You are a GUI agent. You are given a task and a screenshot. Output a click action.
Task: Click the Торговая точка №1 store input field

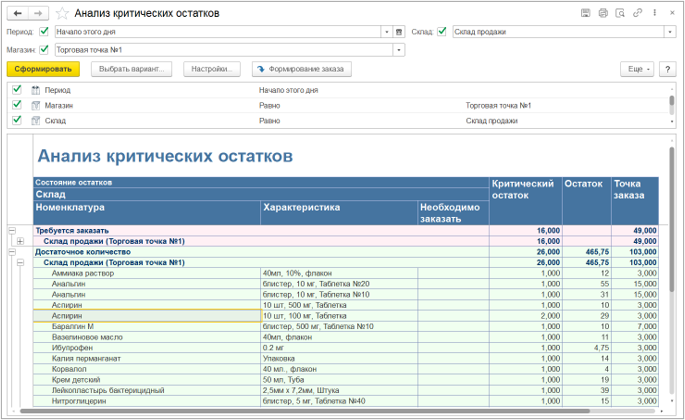(224, 50)
